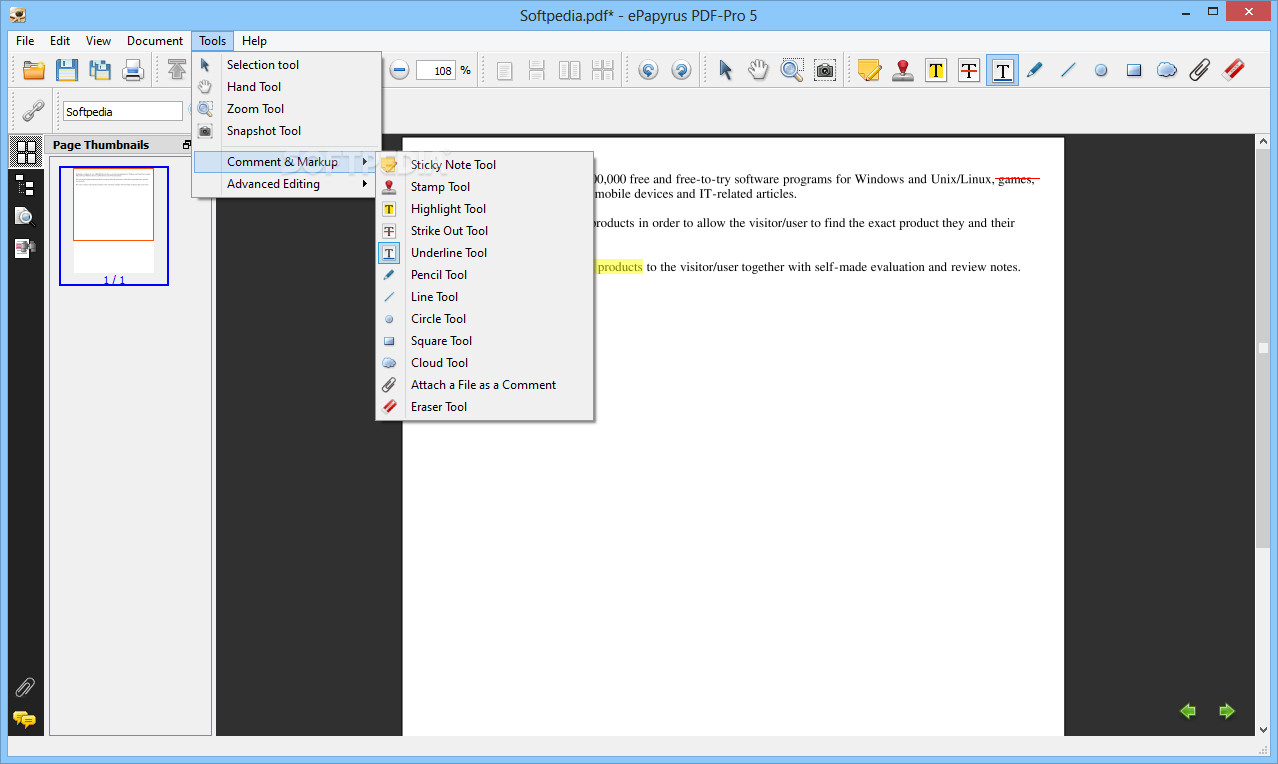Pick Stamp Tool in submenu

click(x=485, y=187)
